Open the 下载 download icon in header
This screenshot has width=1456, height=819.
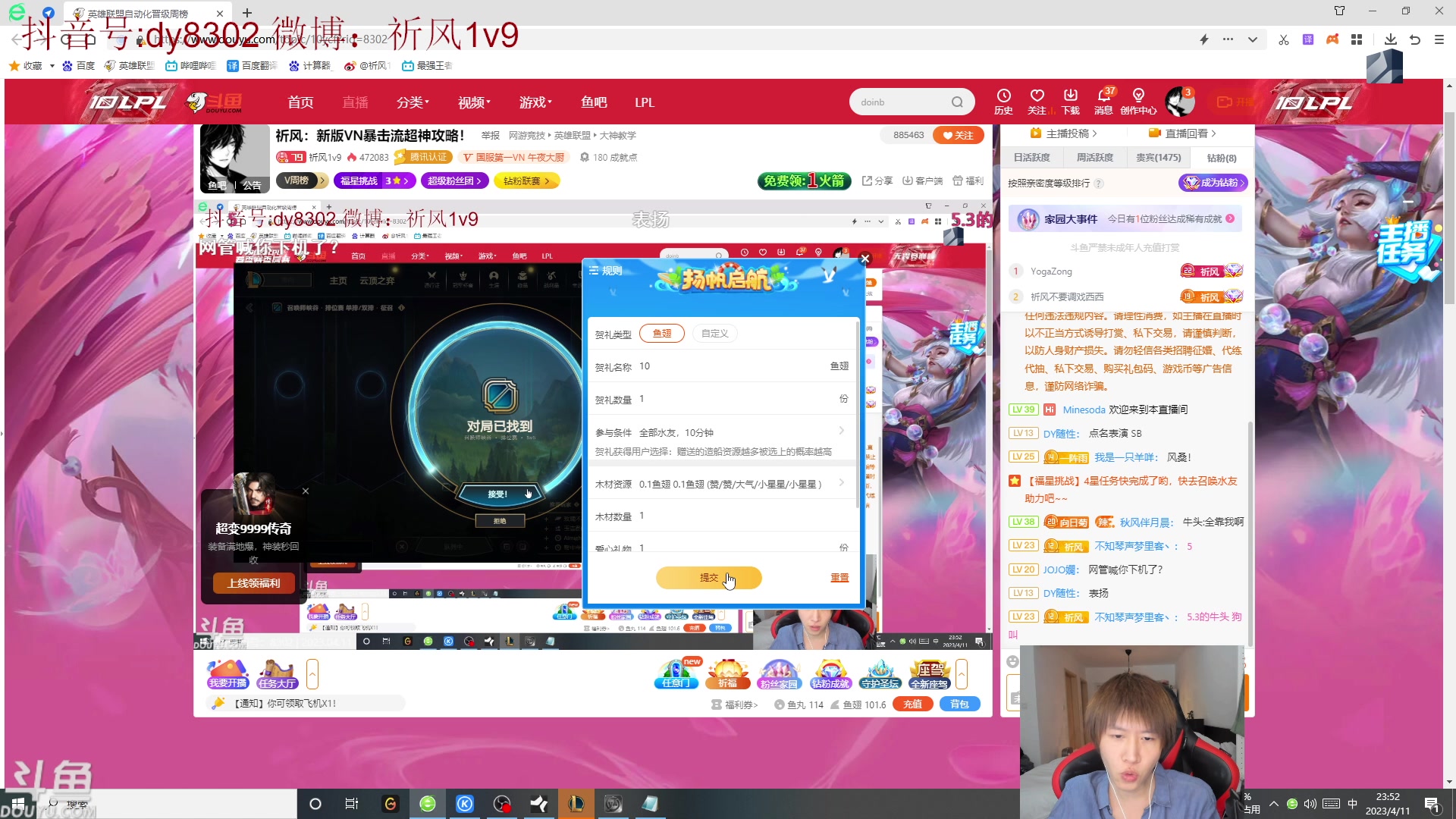point(1070,101)
